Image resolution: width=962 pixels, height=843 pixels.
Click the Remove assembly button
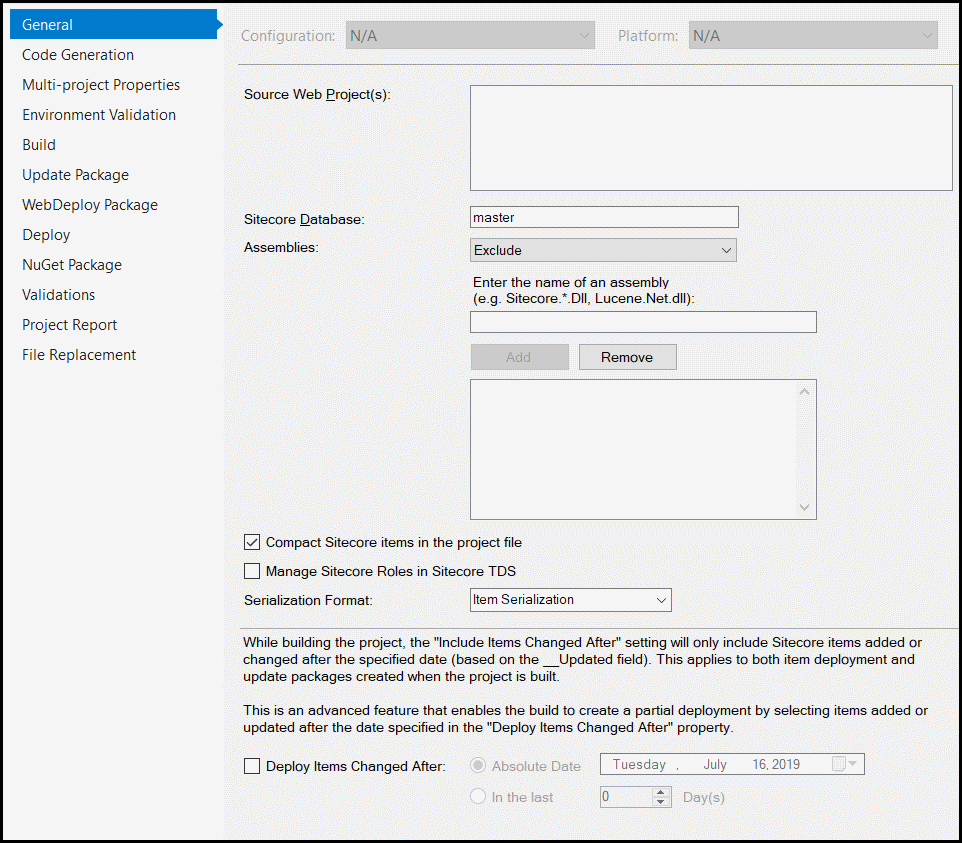[x=628, y=357]
